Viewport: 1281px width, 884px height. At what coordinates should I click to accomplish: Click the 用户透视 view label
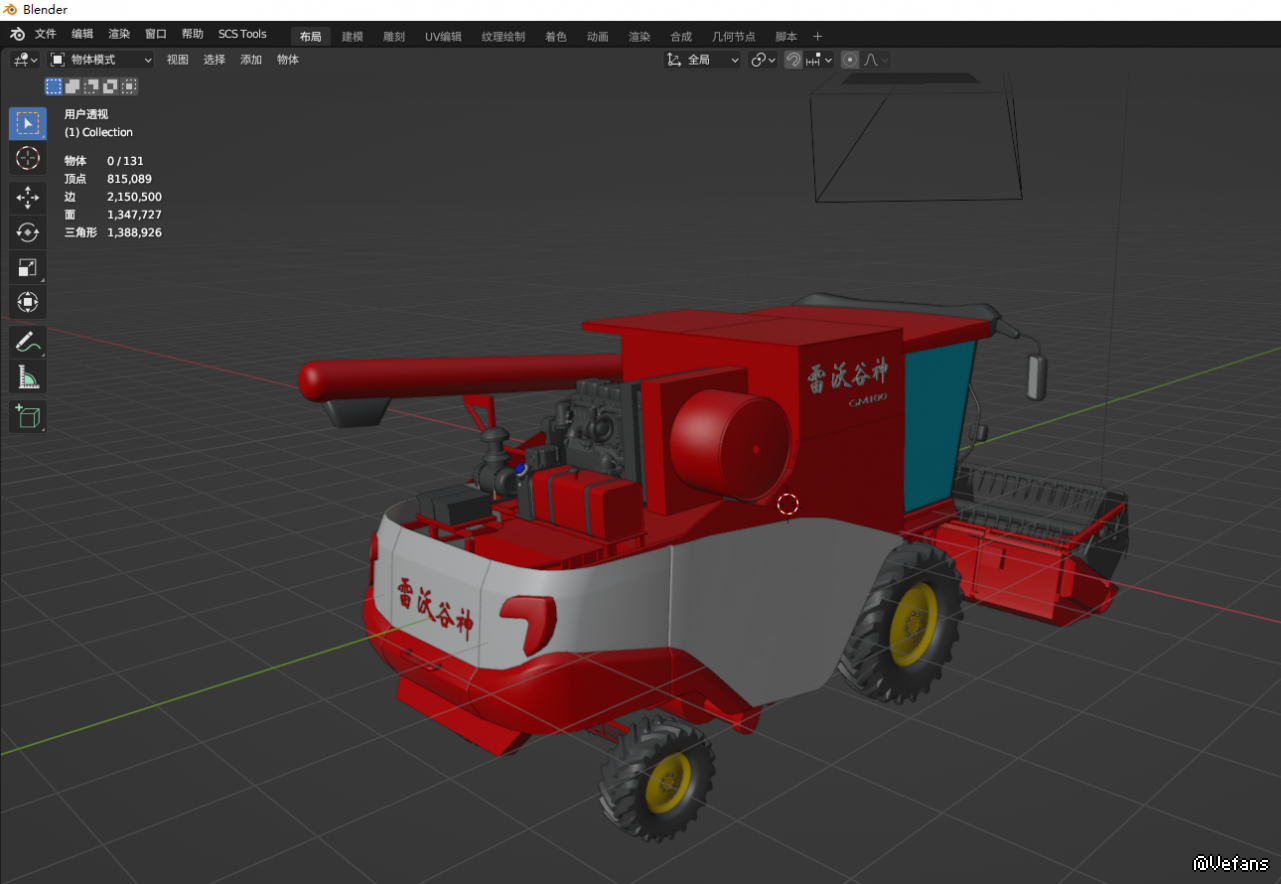coord(86,114)
